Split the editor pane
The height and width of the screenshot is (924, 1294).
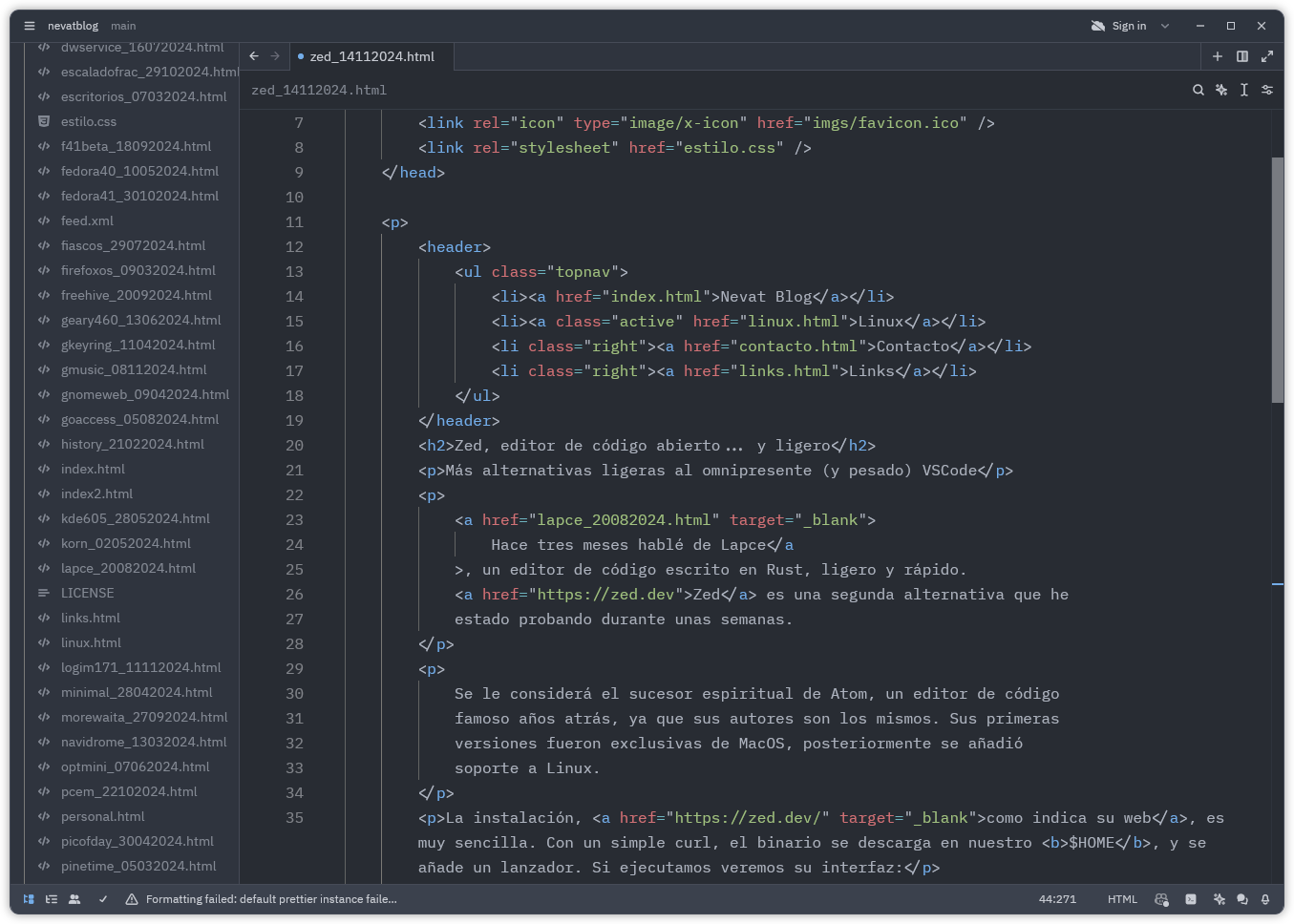click(1242, 56)
